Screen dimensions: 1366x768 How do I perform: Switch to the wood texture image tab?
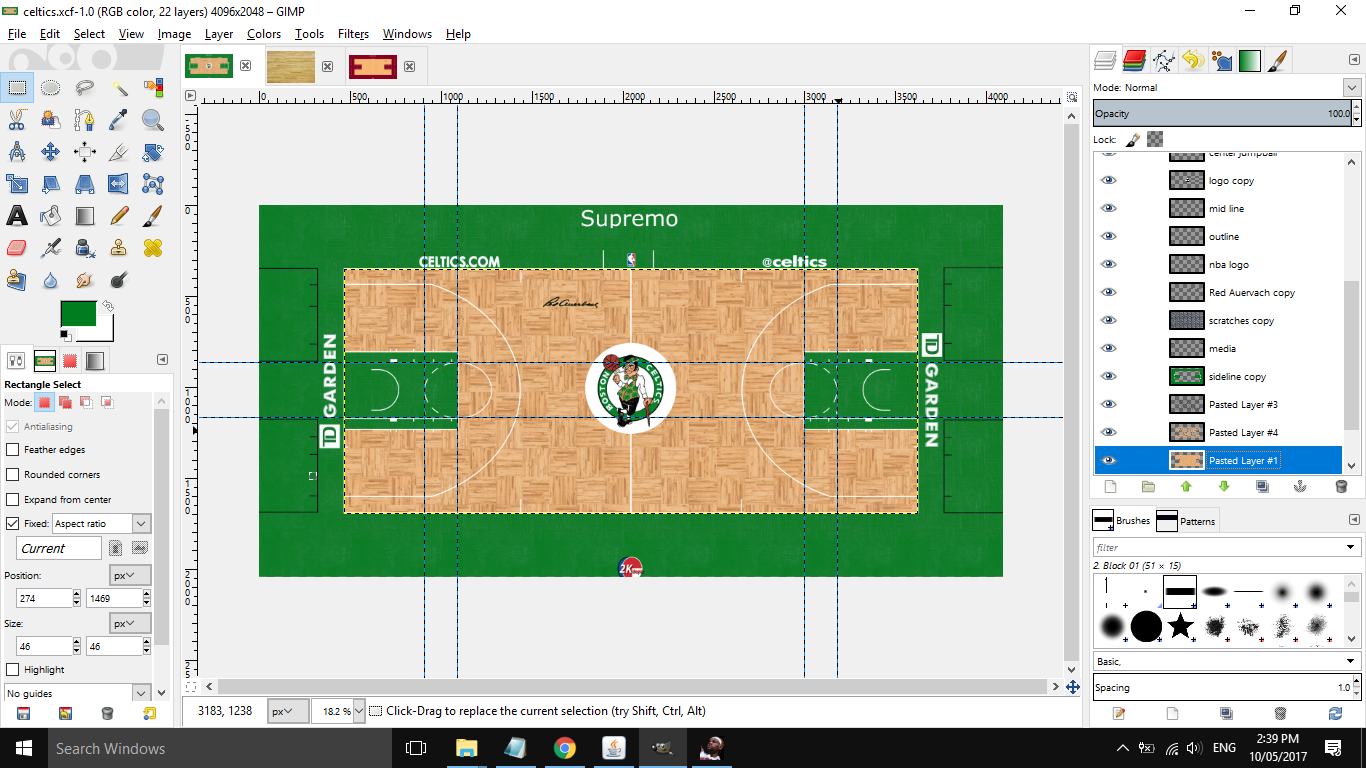point(290,65)
